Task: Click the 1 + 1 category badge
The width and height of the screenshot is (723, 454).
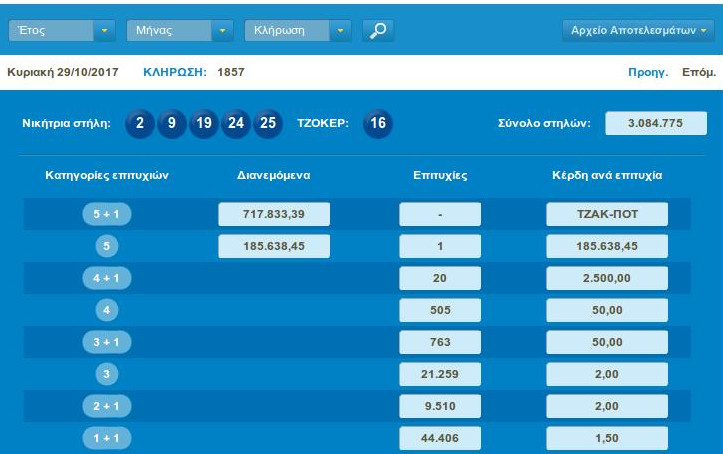Action: tap(107, 438)
